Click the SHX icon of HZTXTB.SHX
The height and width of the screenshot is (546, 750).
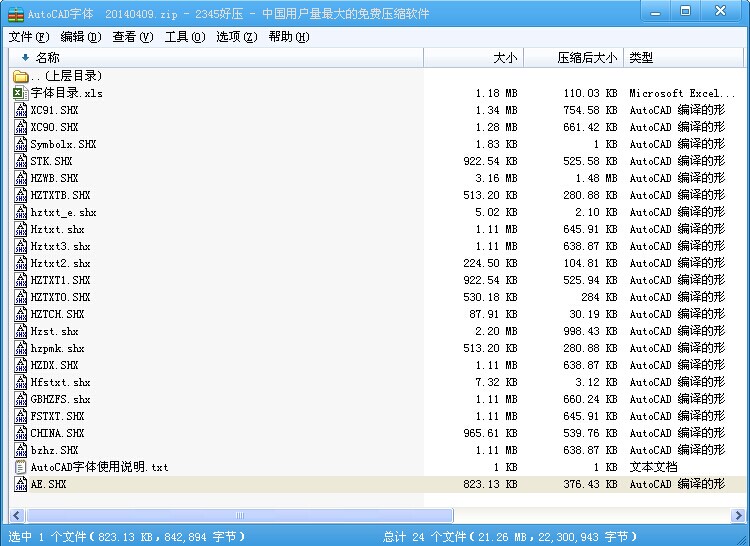click(21, 195)
